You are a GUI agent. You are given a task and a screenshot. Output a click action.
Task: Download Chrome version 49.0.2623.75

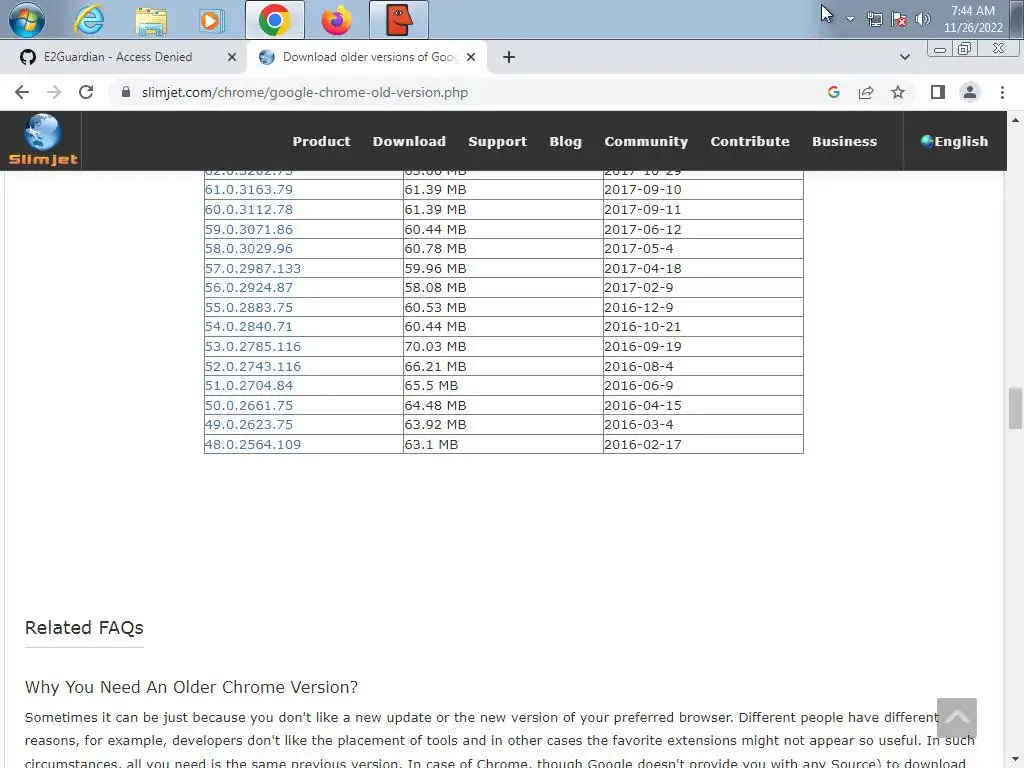pyautogui.click(x=249, y=424)
